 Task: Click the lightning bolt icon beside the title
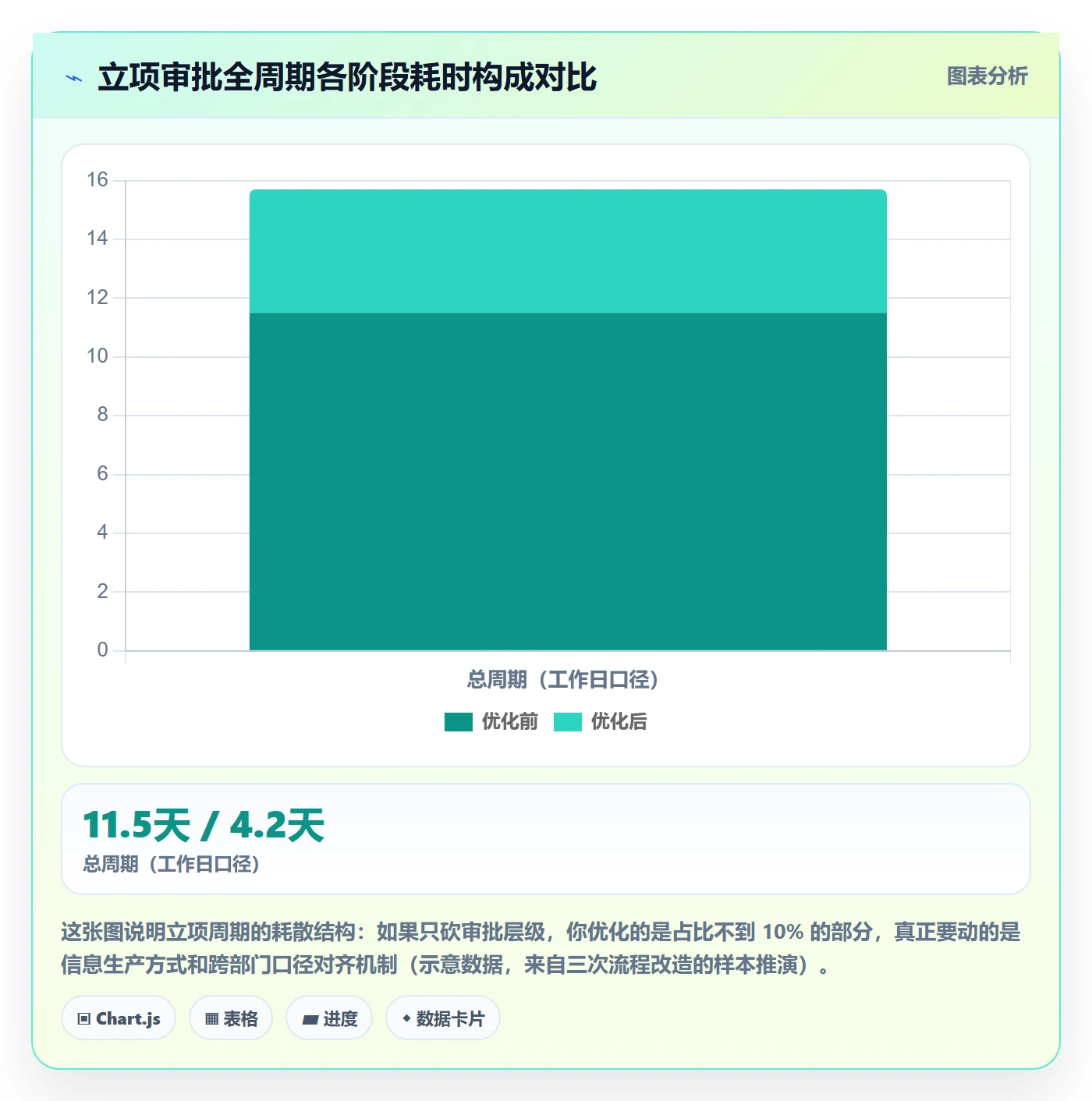coord(74,78)
